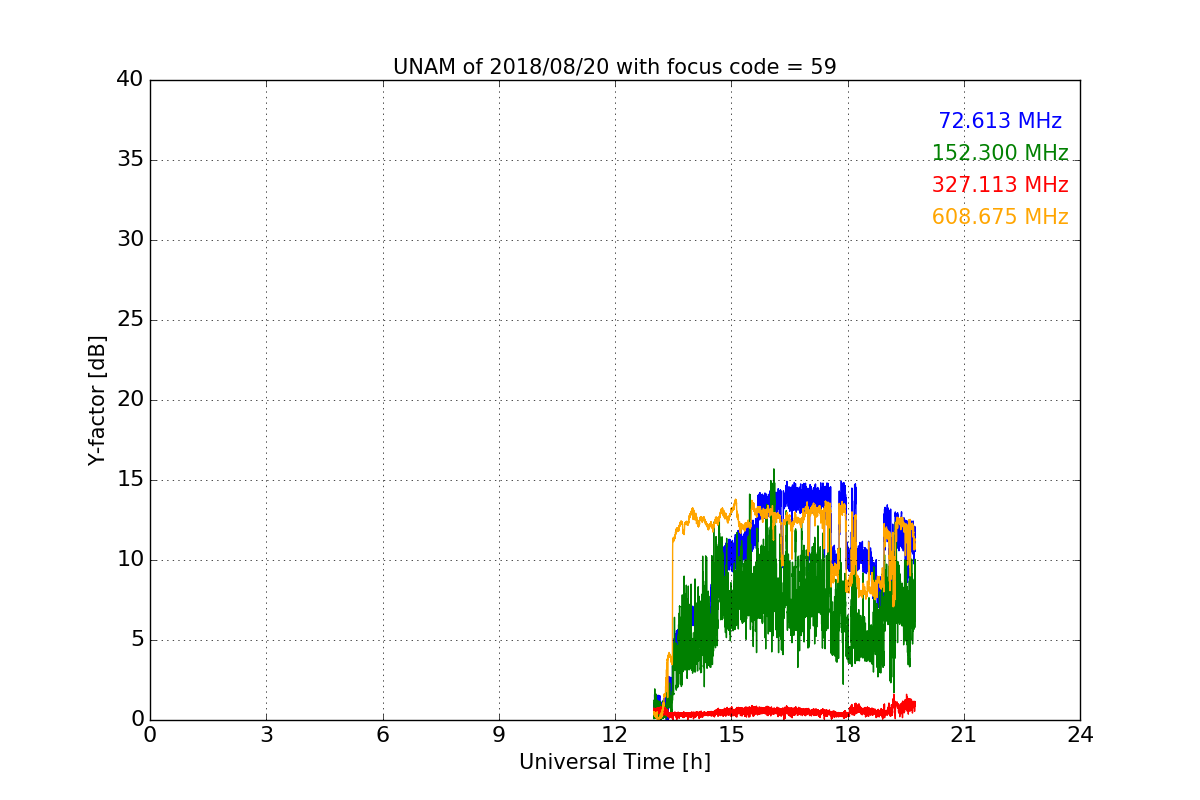Click the y-axis tick label 35
This screenshot has height=800, width=1200.
[130, 160]
